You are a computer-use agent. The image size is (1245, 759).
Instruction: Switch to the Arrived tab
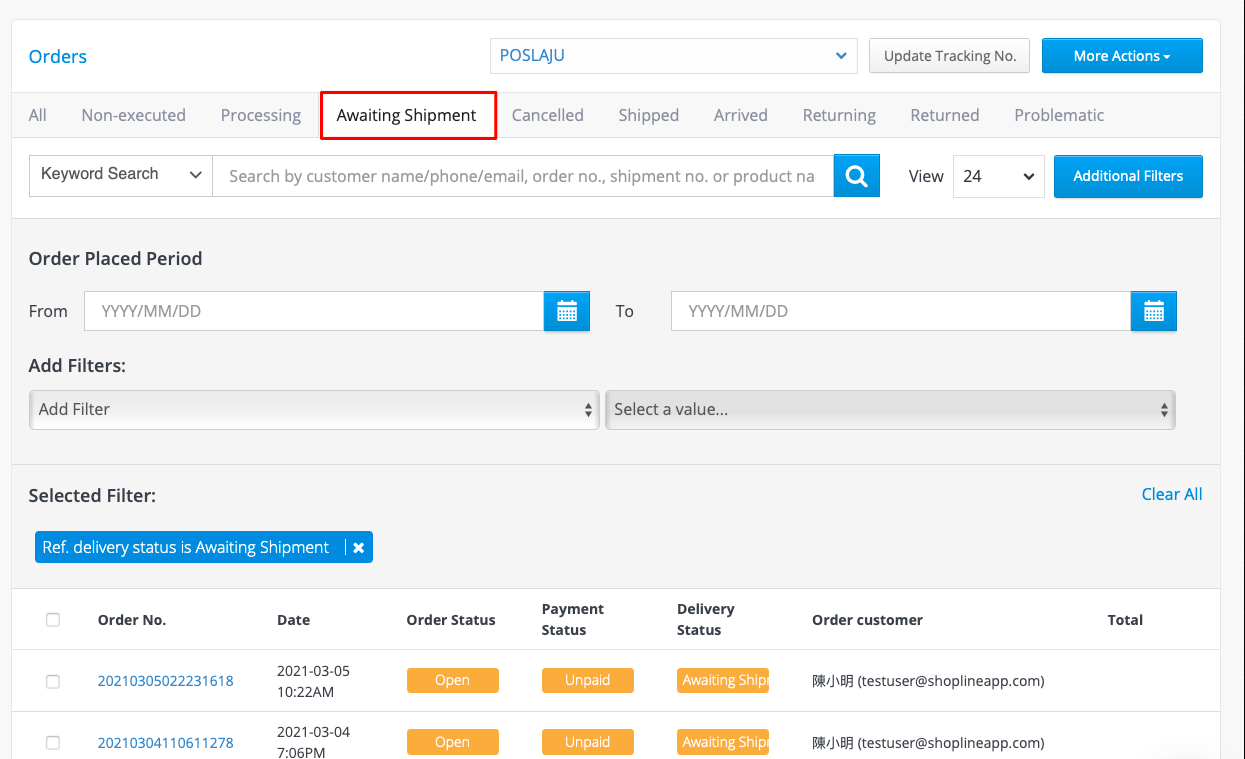pyautogui.click(x=741, y=115)
